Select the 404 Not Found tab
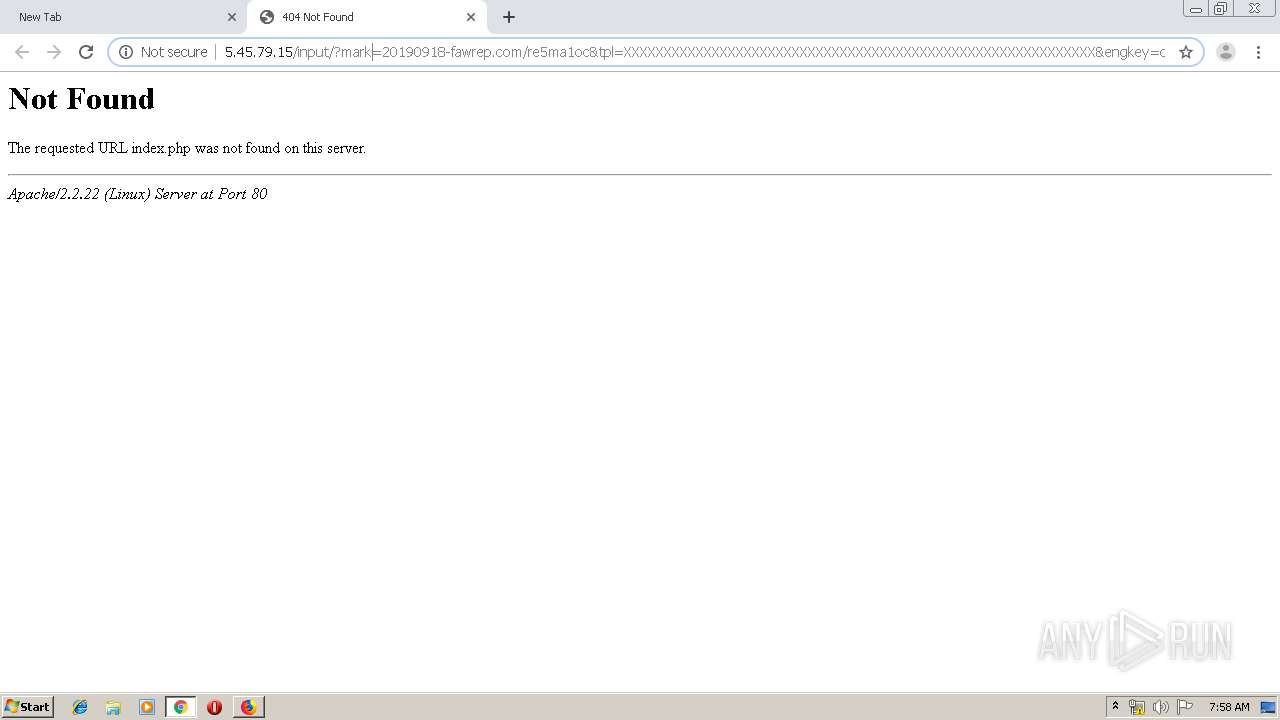The image size is (1280, 720). pos(367,17)
